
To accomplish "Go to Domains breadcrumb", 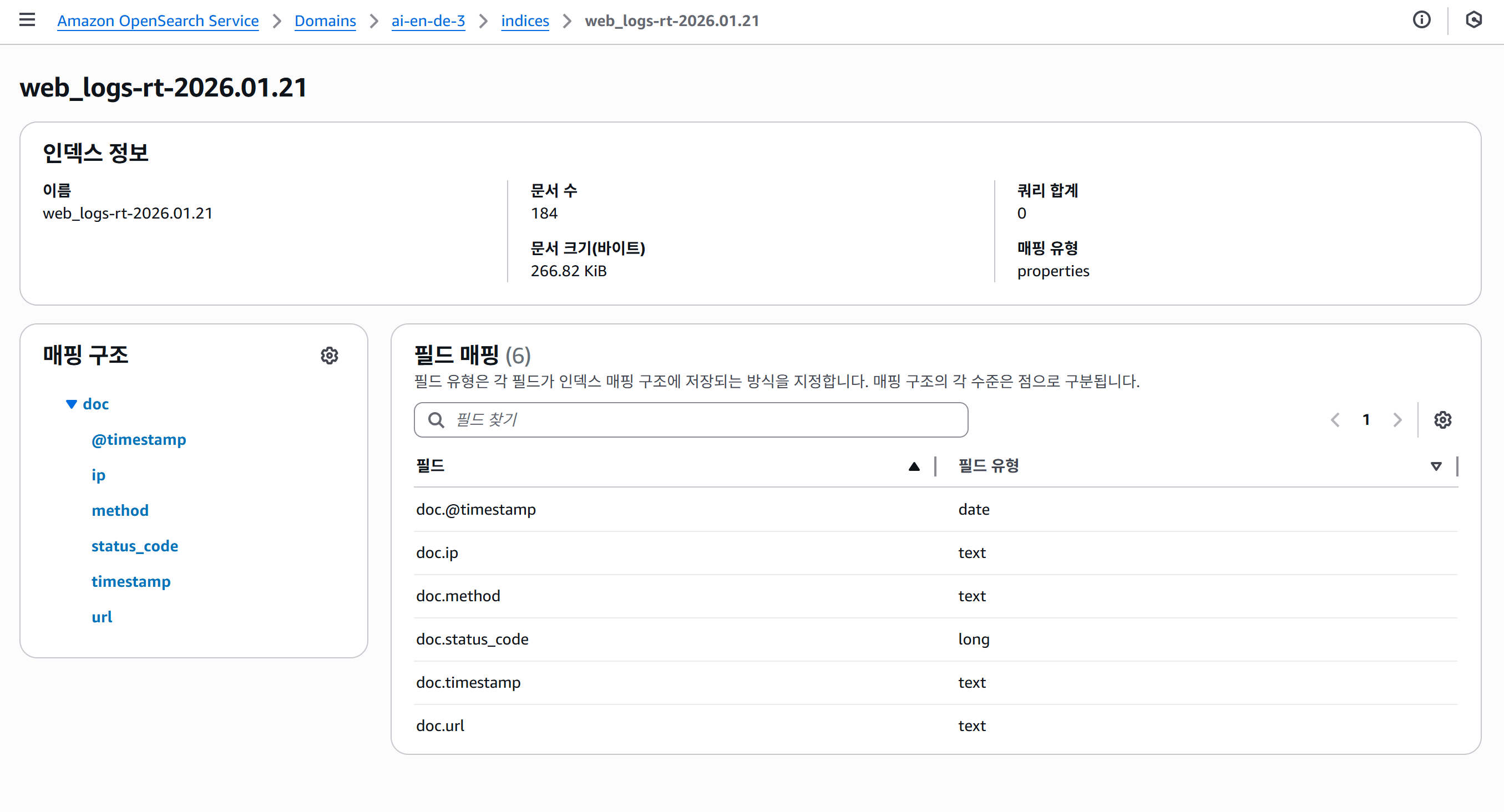I will click(325, 21).
